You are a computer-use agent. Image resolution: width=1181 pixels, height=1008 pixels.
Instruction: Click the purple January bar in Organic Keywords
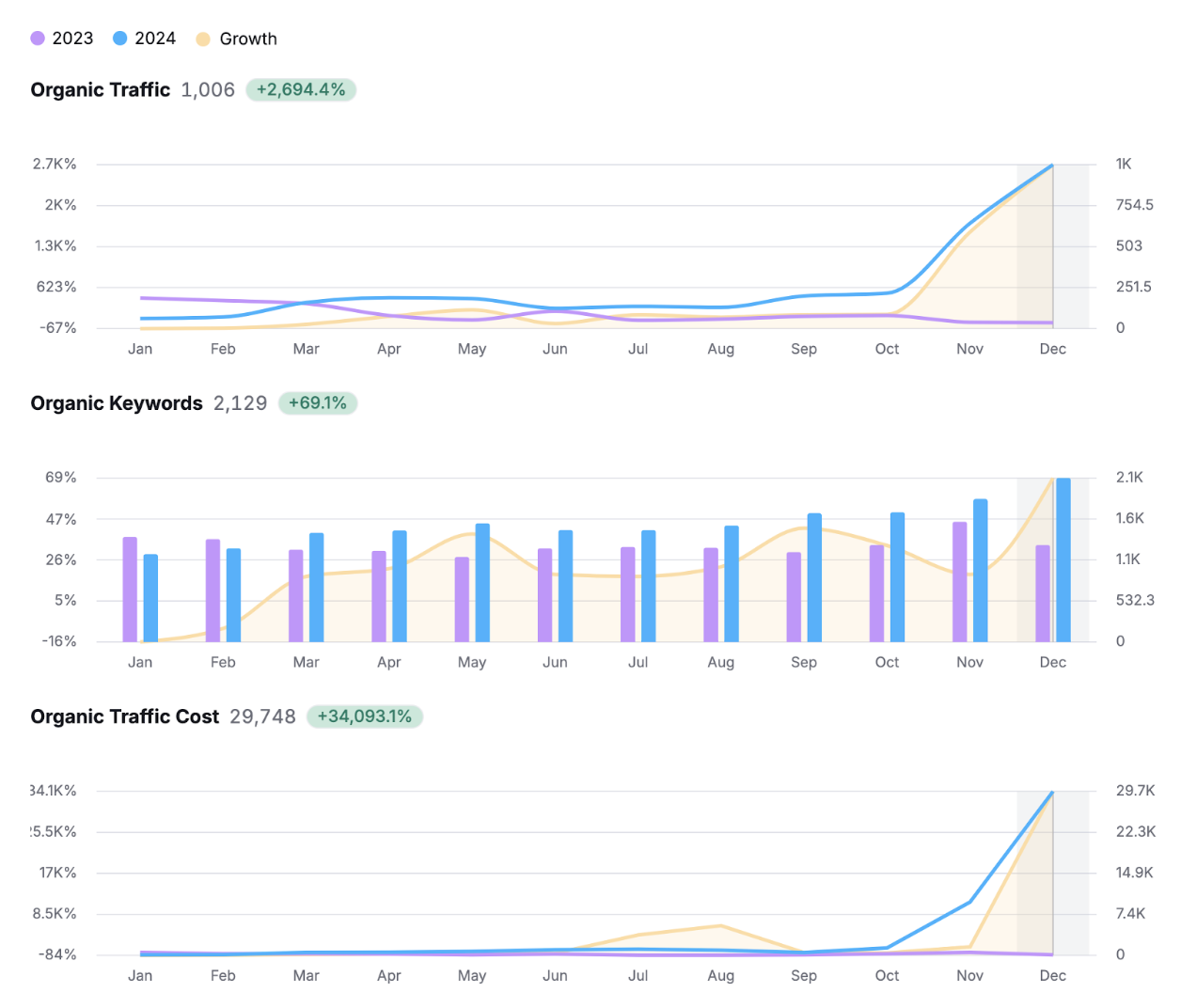point(130,590)
